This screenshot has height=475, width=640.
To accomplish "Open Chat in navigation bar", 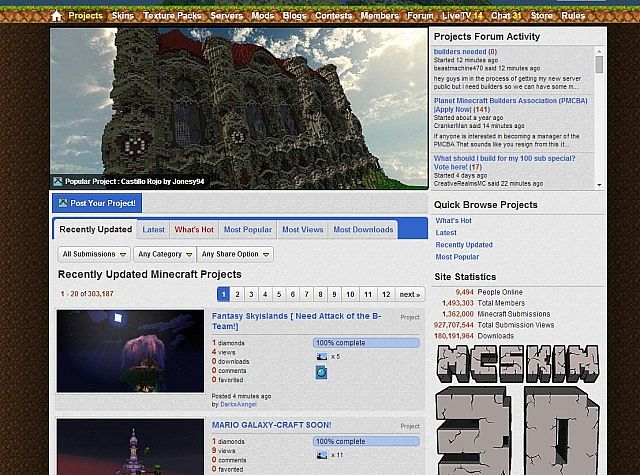I will [506, 16].
